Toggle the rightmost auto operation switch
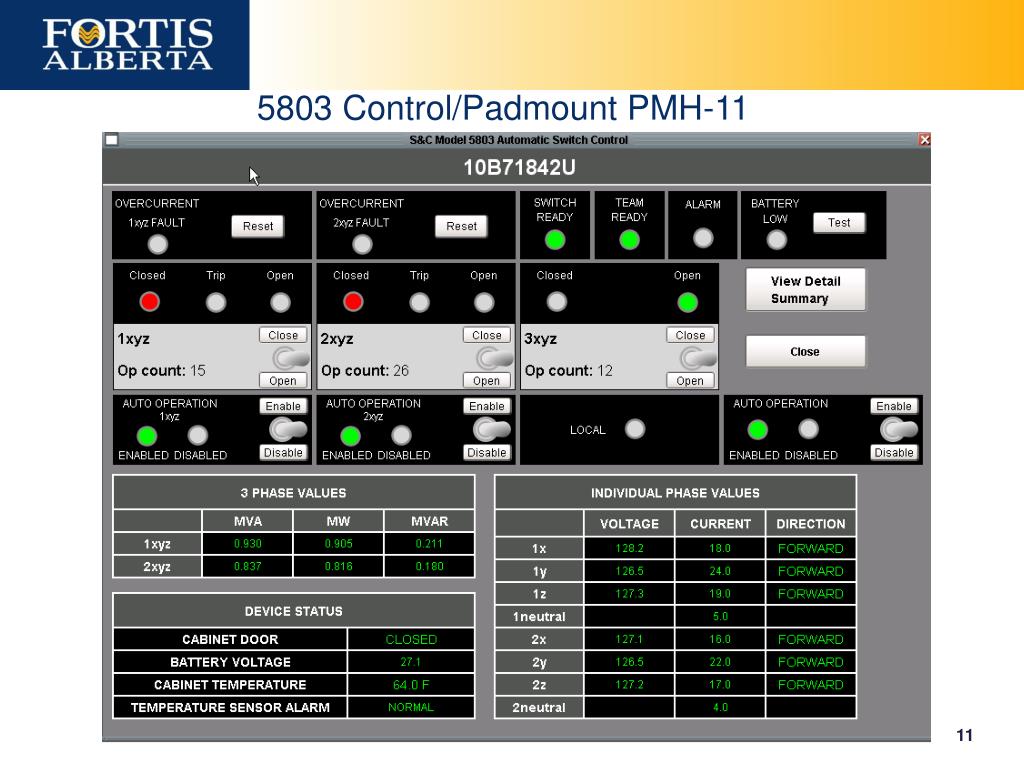Screen dimensions: 1024x768 [x=899, y=429]
